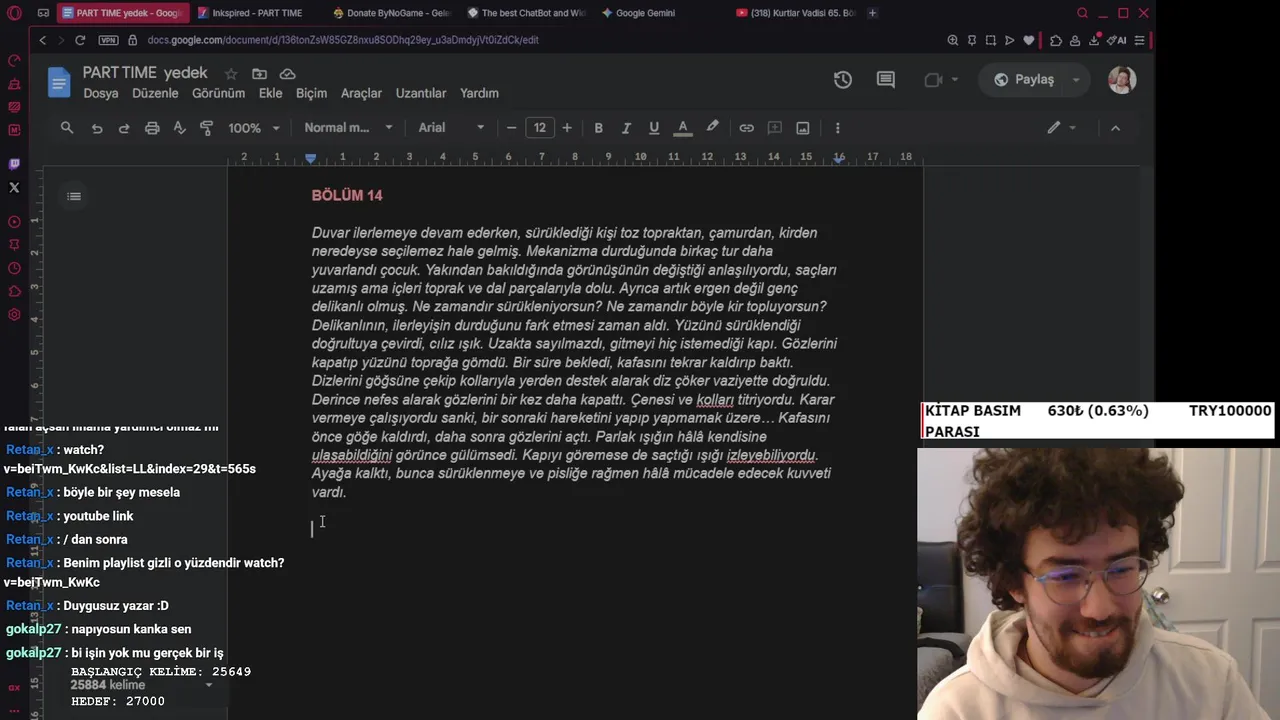Open the Arial font family dropdown
Viewport: 1280px width, 720px height.
point(451,128)
